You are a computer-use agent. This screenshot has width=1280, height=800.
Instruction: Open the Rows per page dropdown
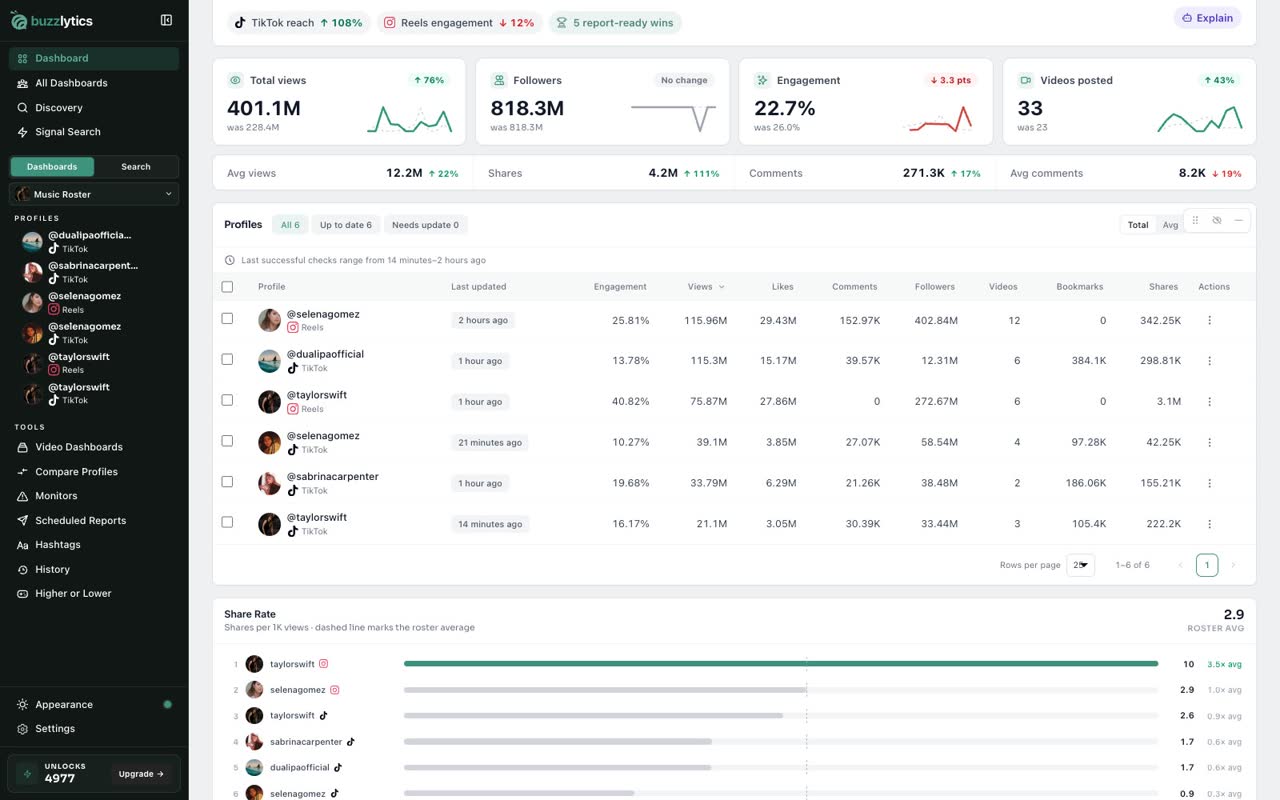pyautogui.click(x=1080, y=565)
